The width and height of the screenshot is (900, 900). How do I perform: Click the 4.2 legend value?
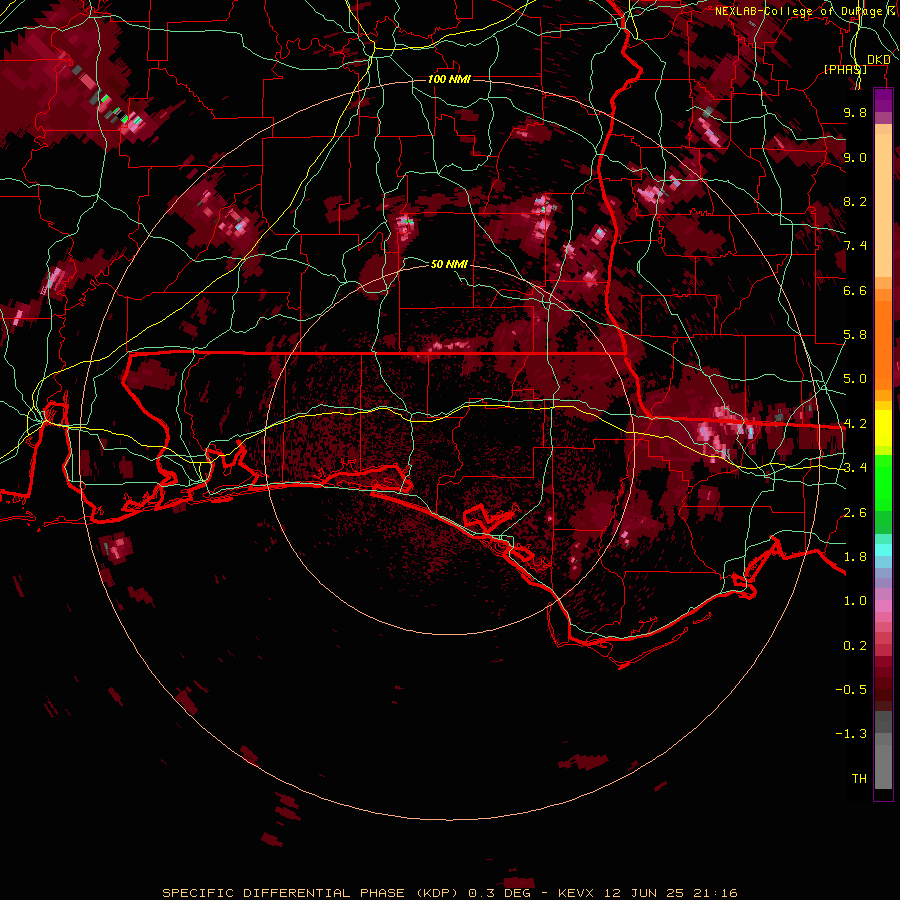click(x=855, y=424)
